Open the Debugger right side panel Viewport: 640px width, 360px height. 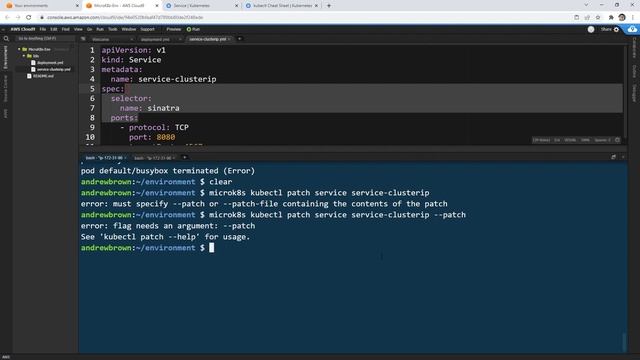coord(634,93)
